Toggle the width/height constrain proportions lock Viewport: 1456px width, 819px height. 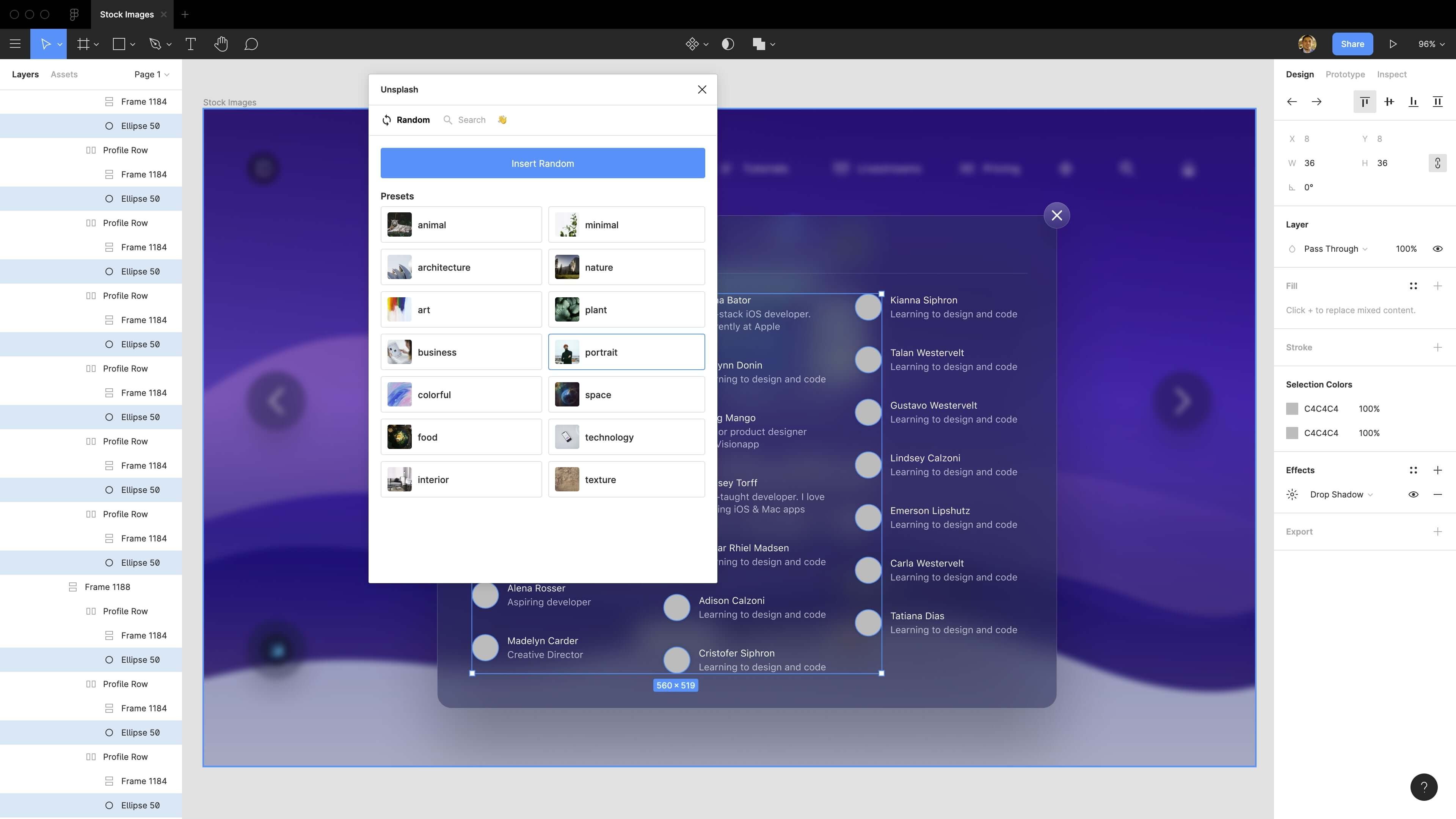pos(1438,163)
